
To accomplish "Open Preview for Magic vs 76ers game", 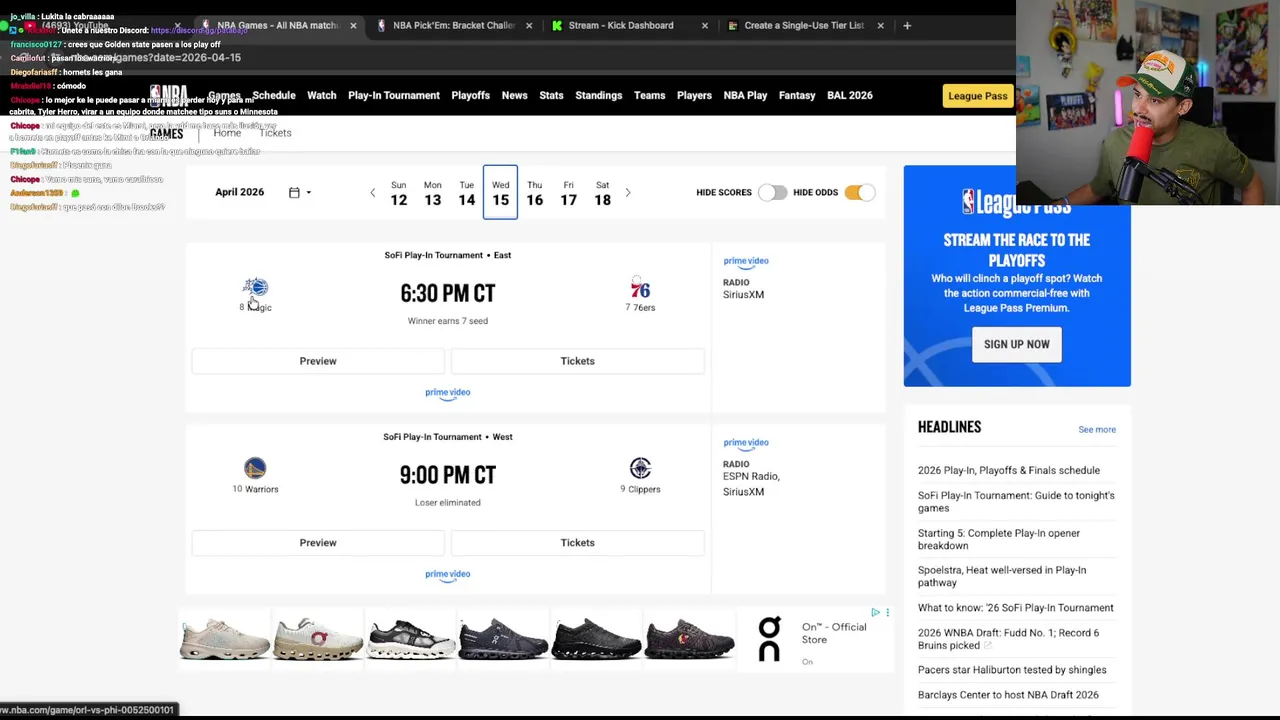I will click(x=318, y=361).
